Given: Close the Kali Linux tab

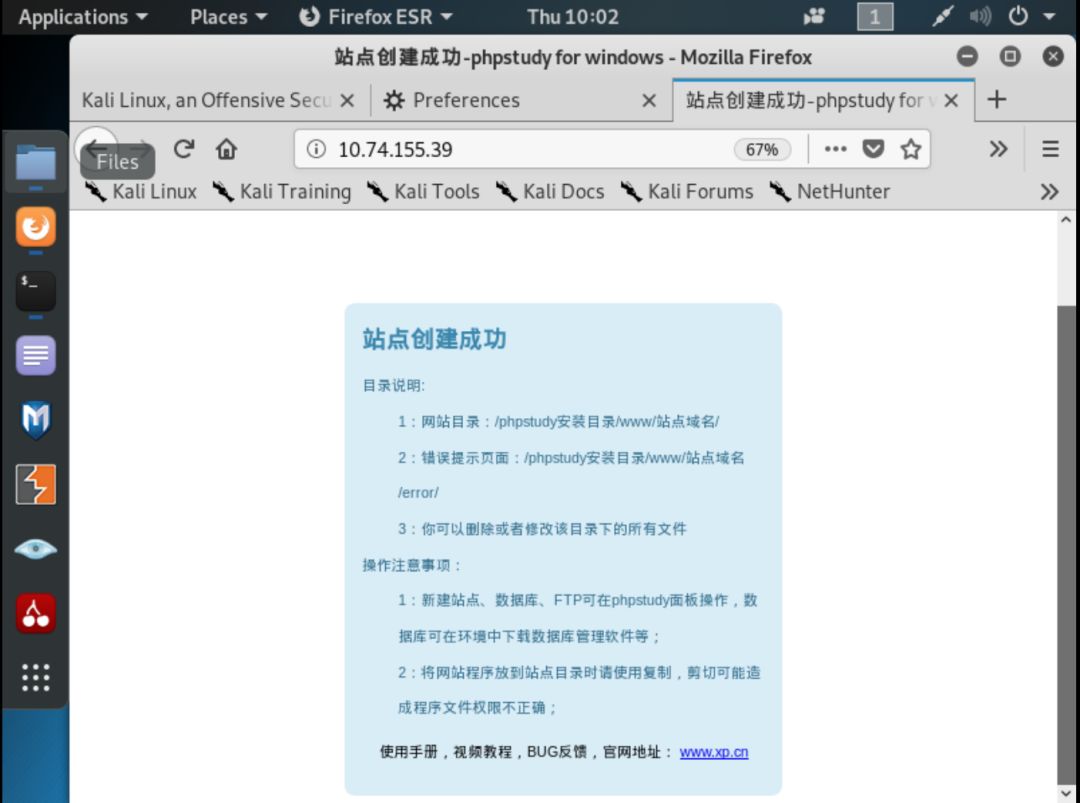Looking at the screenshot, I should coord(347,101).
